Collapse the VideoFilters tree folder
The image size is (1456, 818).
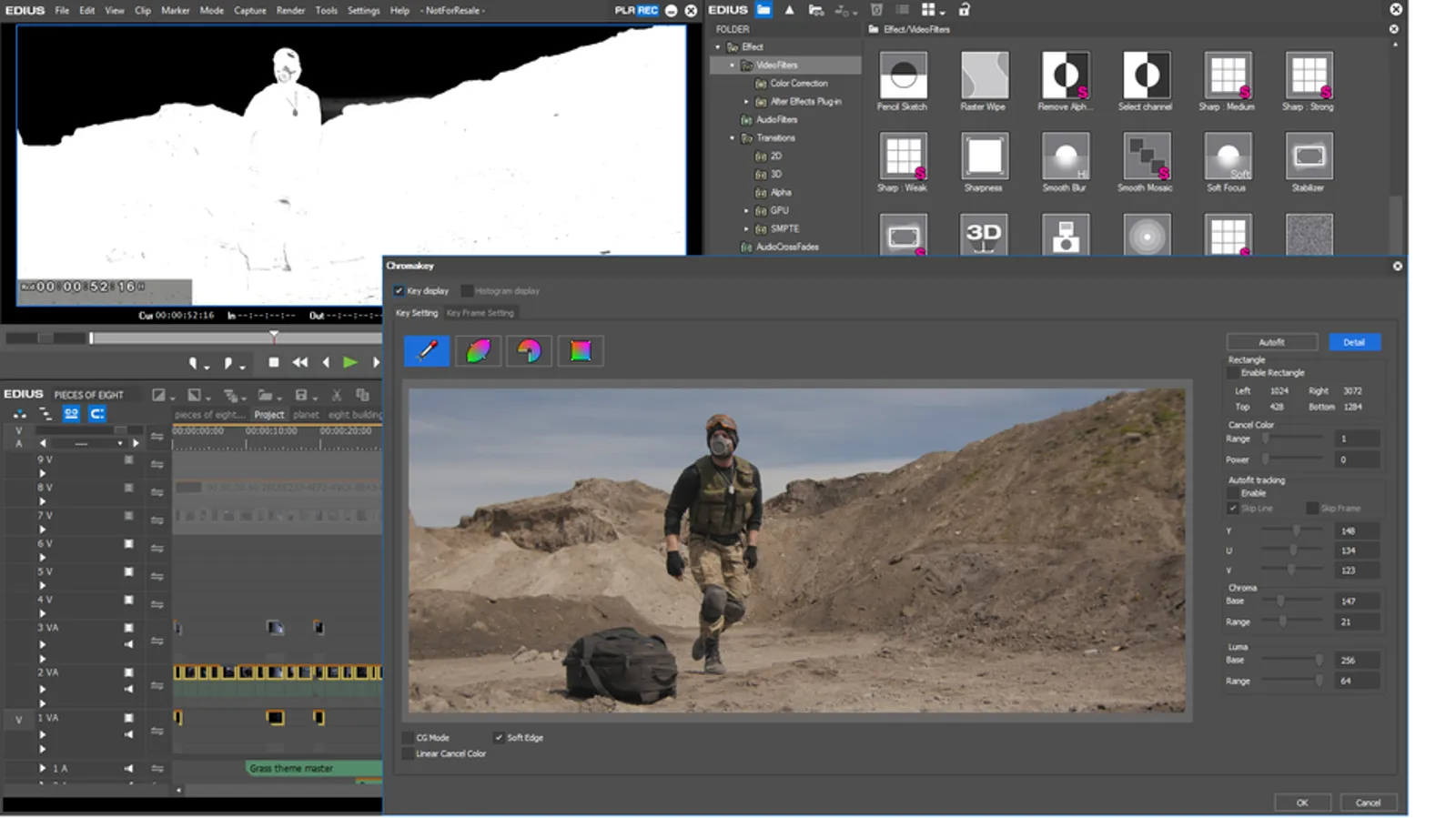coord(732,66)
